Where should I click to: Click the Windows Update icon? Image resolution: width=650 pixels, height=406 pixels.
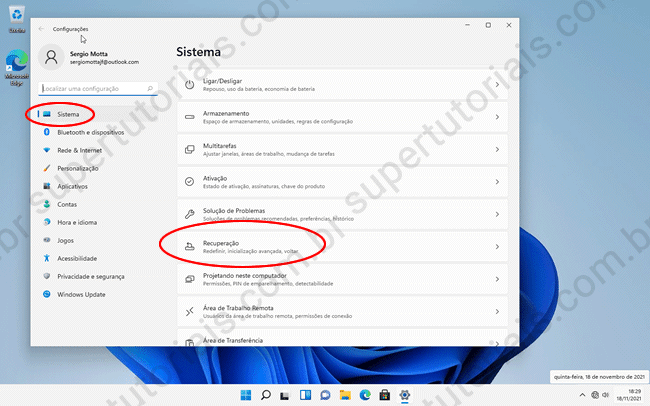(x=46, y=294)
